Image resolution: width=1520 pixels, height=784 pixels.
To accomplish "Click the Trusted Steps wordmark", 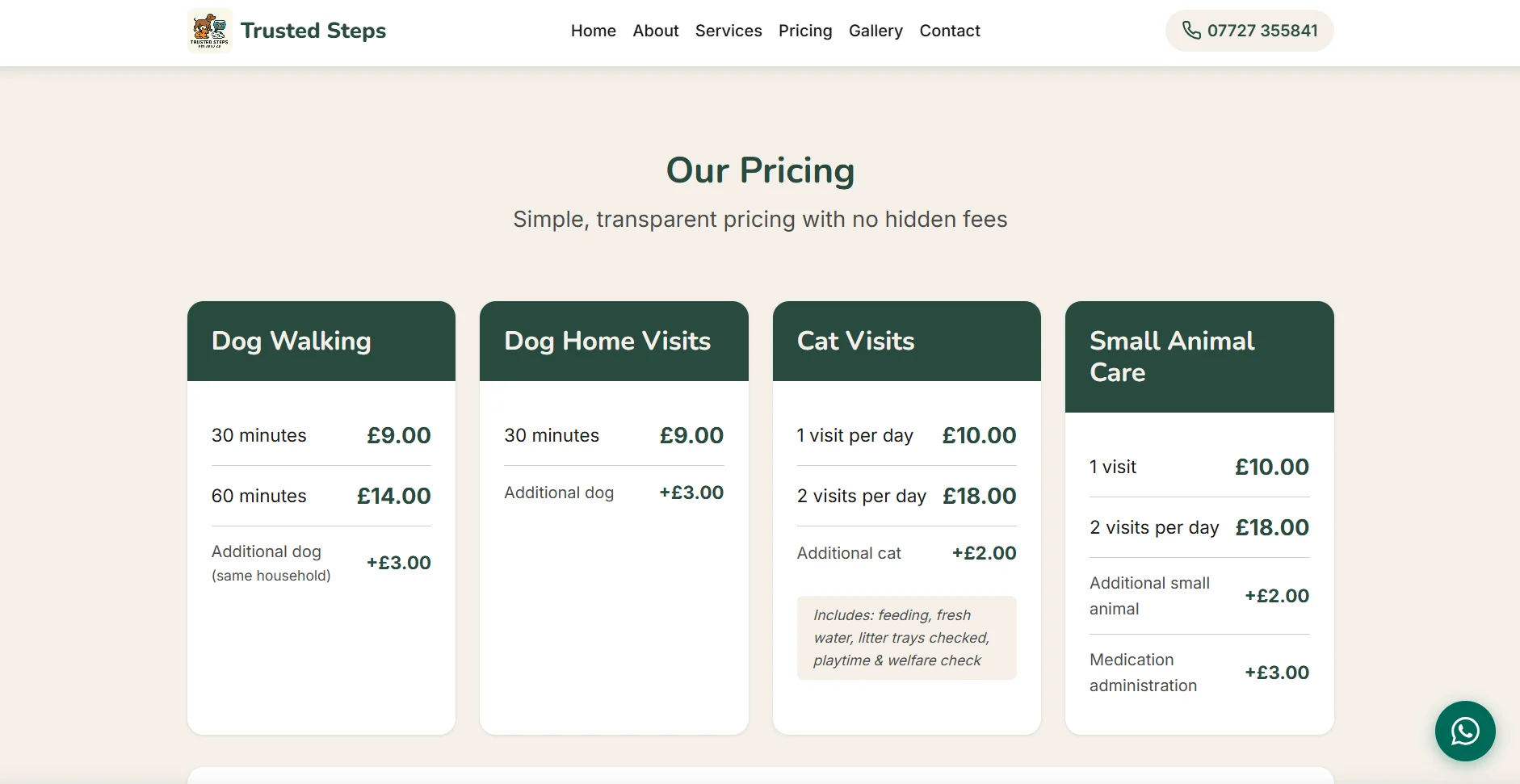I will coord(314,31).
